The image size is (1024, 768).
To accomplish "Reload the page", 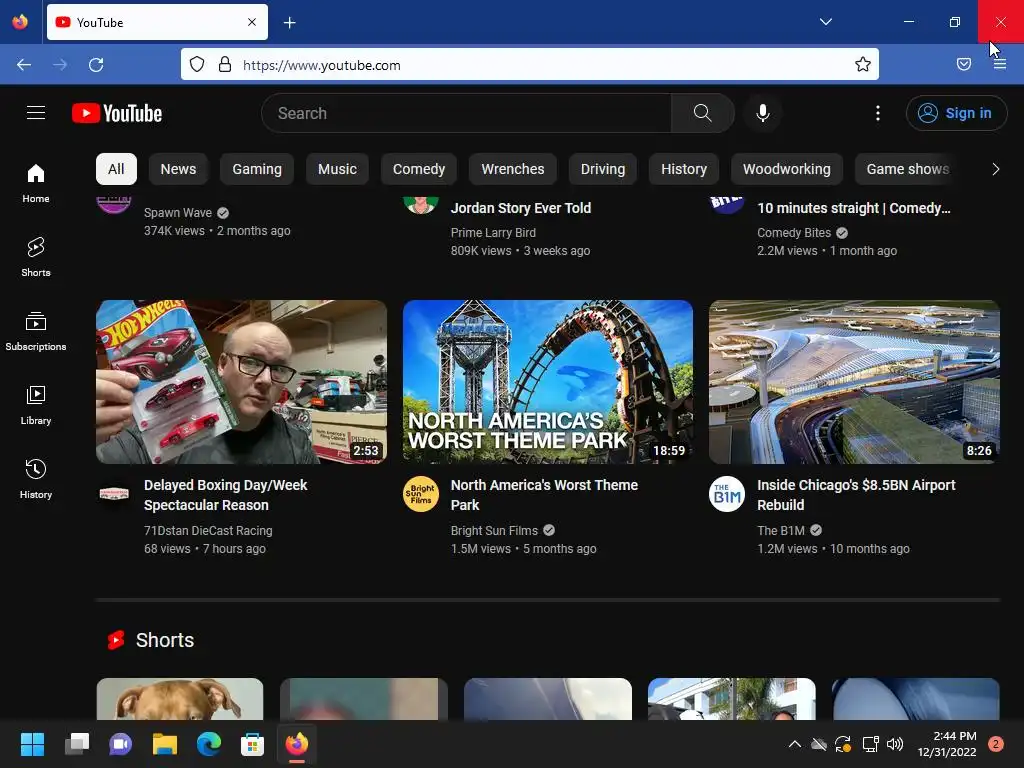I will click(x=96, y=65).
